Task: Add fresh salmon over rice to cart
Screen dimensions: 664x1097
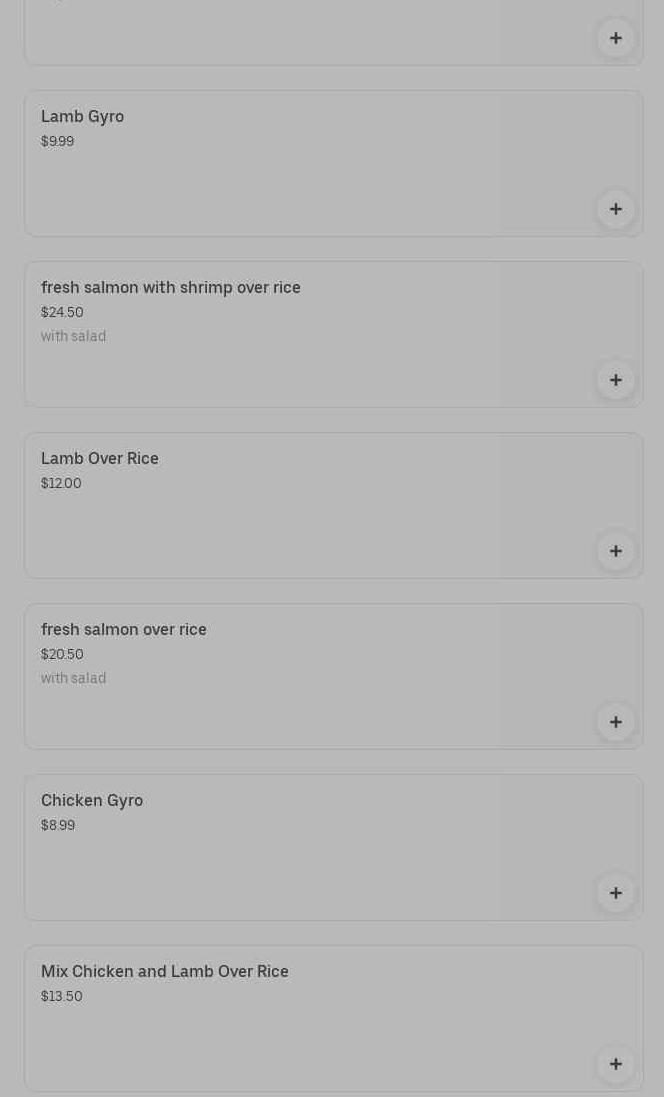Action: pyautogui.click(x=616, y=722)
